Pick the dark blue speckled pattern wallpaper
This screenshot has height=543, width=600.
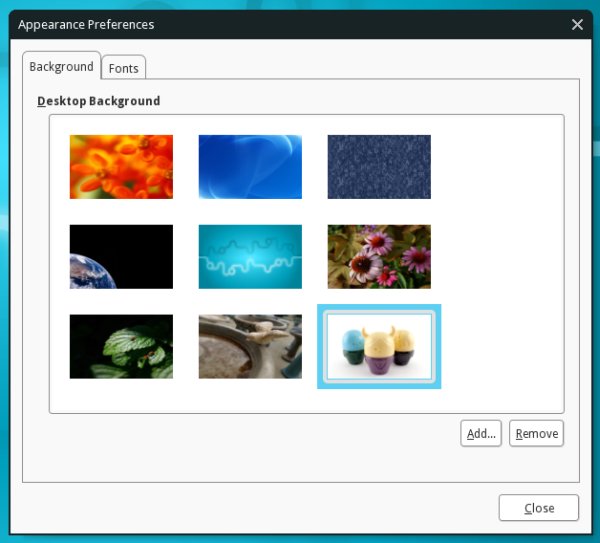[379, 167]
